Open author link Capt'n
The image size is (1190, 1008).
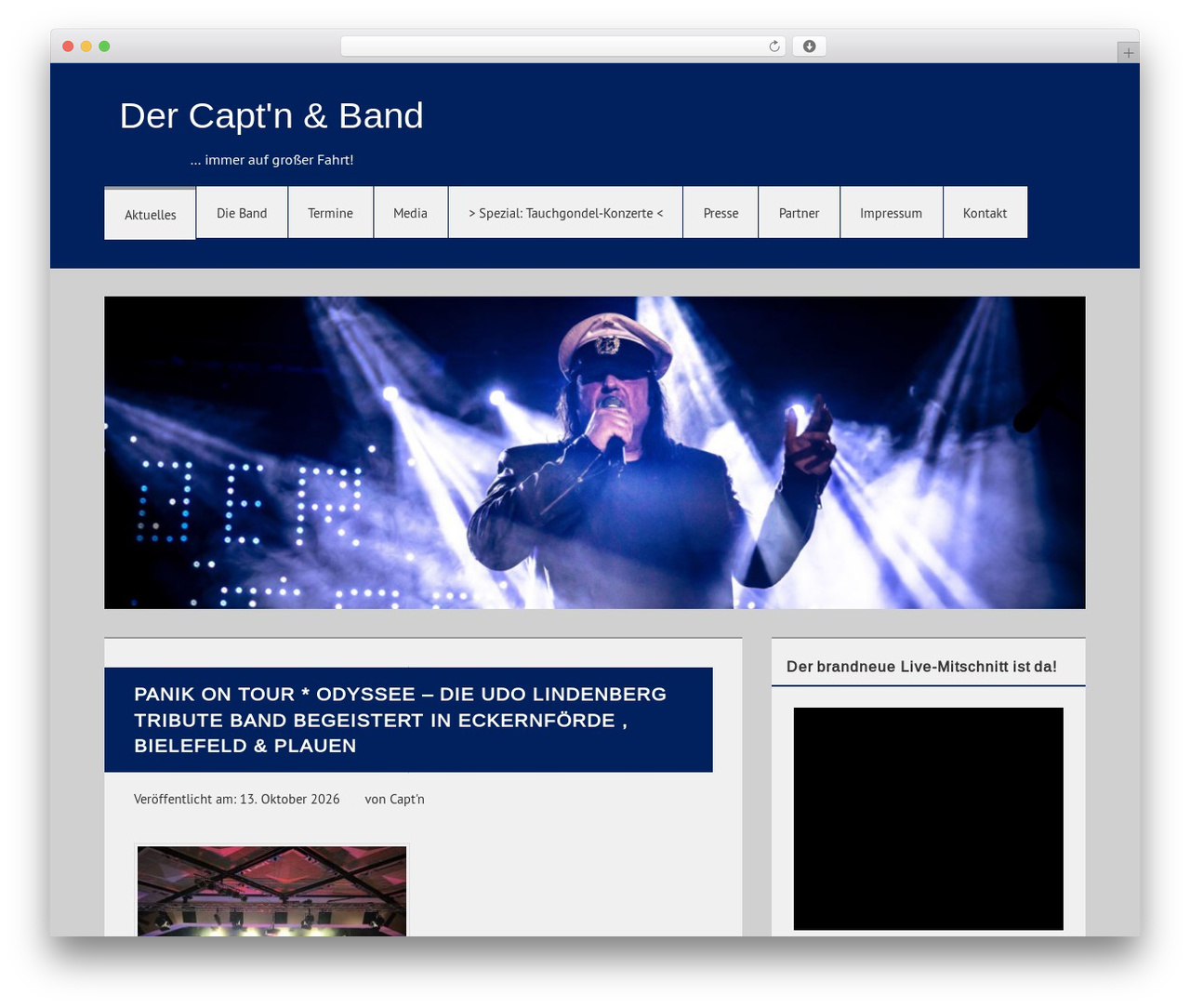[x=406, y=799]
